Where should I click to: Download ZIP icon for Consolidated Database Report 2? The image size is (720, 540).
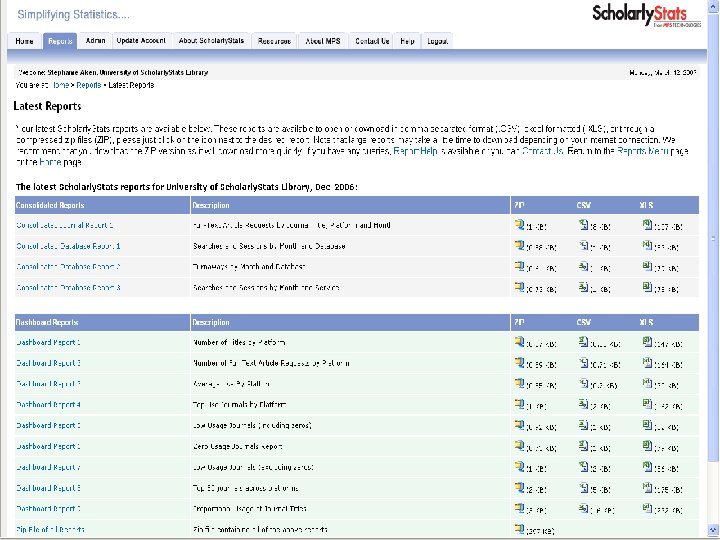(519, 266)
